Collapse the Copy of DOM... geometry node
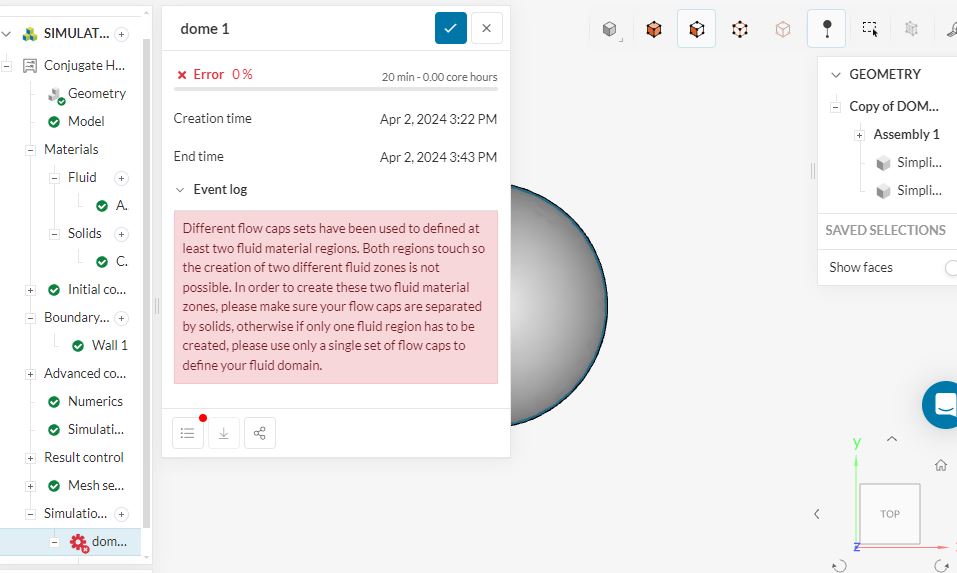Screen dimensions: 957x573 pos(836,107)
